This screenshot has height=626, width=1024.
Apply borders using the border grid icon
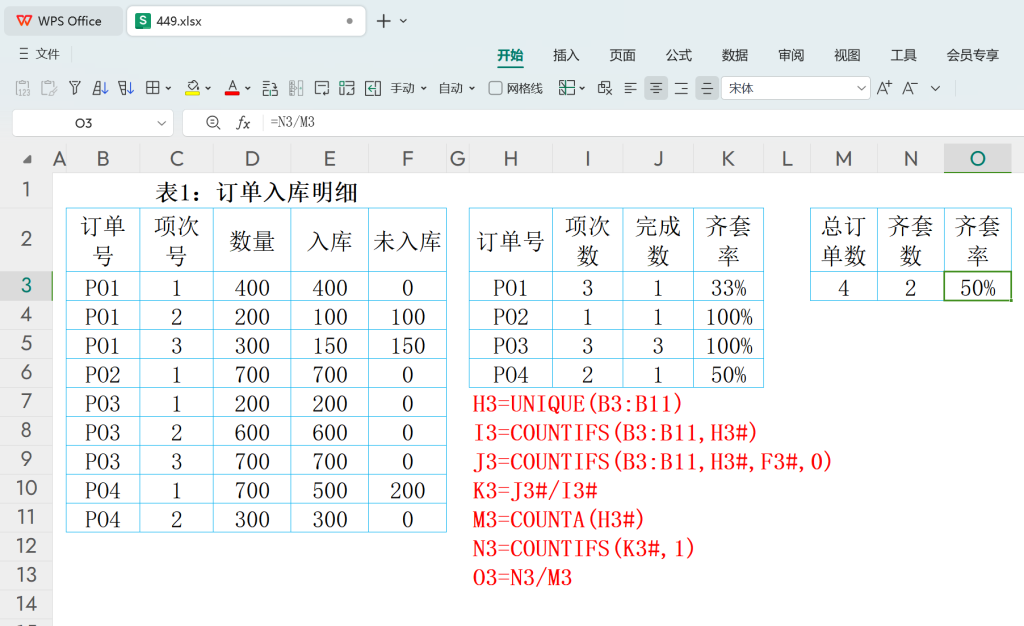[x=152, y=88]
